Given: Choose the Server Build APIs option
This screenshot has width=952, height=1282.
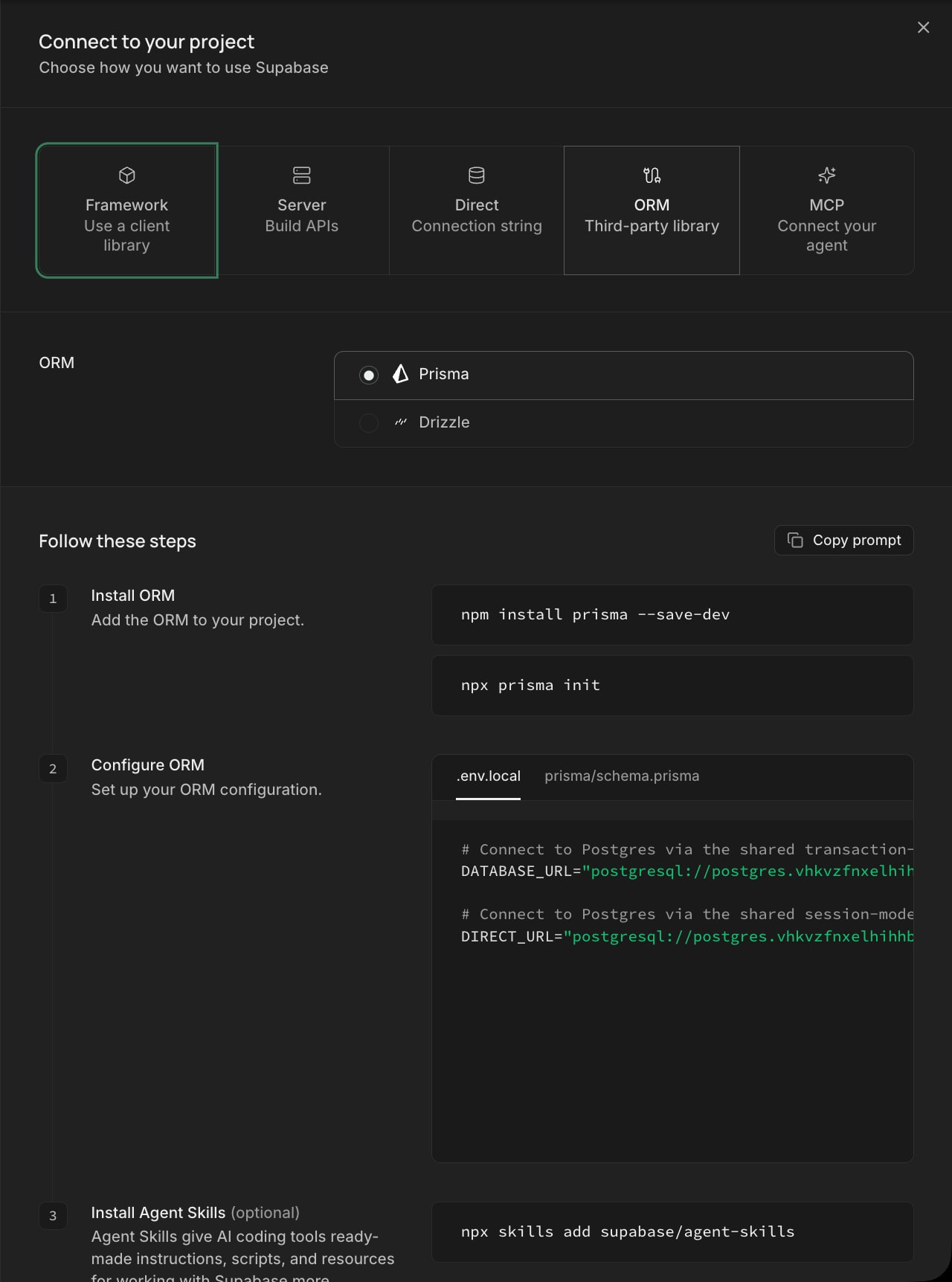Looking at the screenshot, I should click(x=302, y=210).
